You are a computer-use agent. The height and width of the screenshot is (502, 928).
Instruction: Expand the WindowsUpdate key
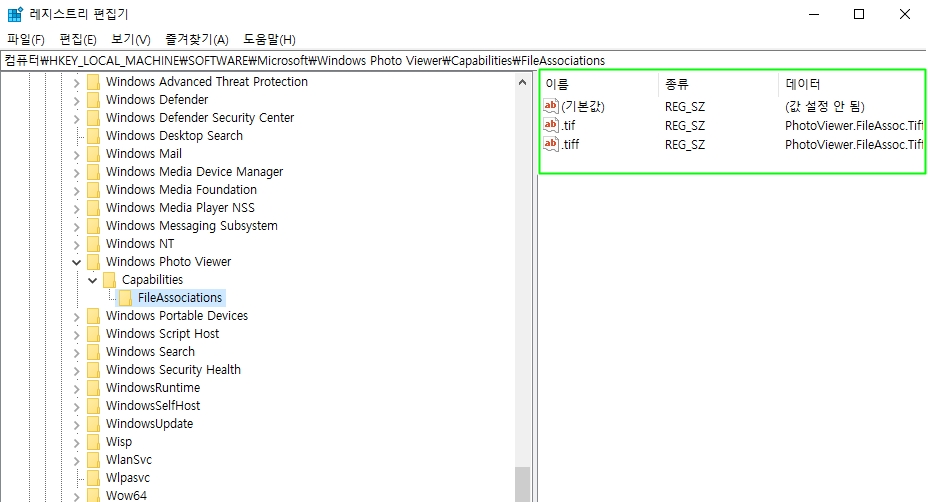pyautogui.click(x=76, y=425)
